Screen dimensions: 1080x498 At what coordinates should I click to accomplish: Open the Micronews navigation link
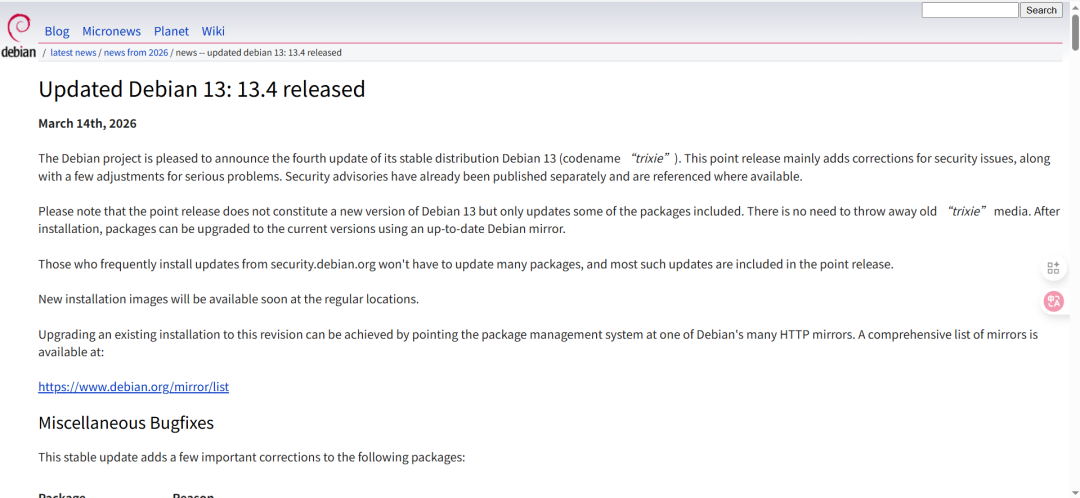[112, 31]
